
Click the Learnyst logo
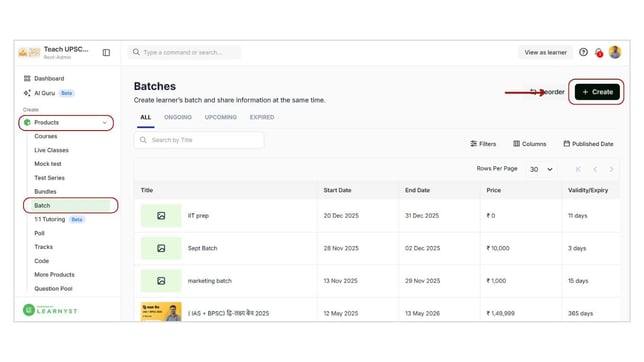(x=50, y=310)
